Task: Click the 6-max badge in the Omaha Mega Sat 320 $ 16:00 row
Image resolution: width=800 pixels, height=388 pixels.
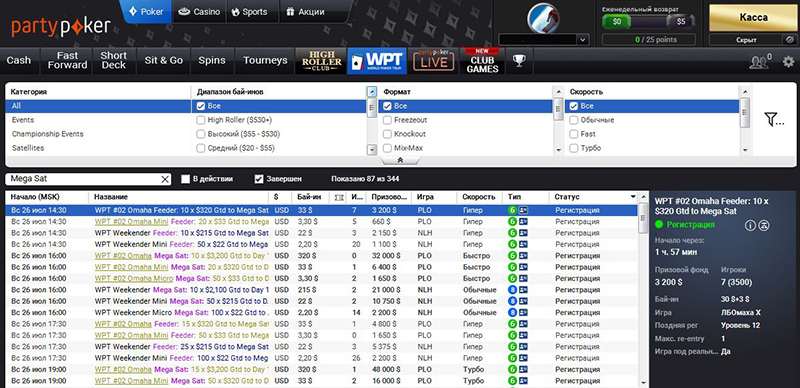Action: coord(512,256)
